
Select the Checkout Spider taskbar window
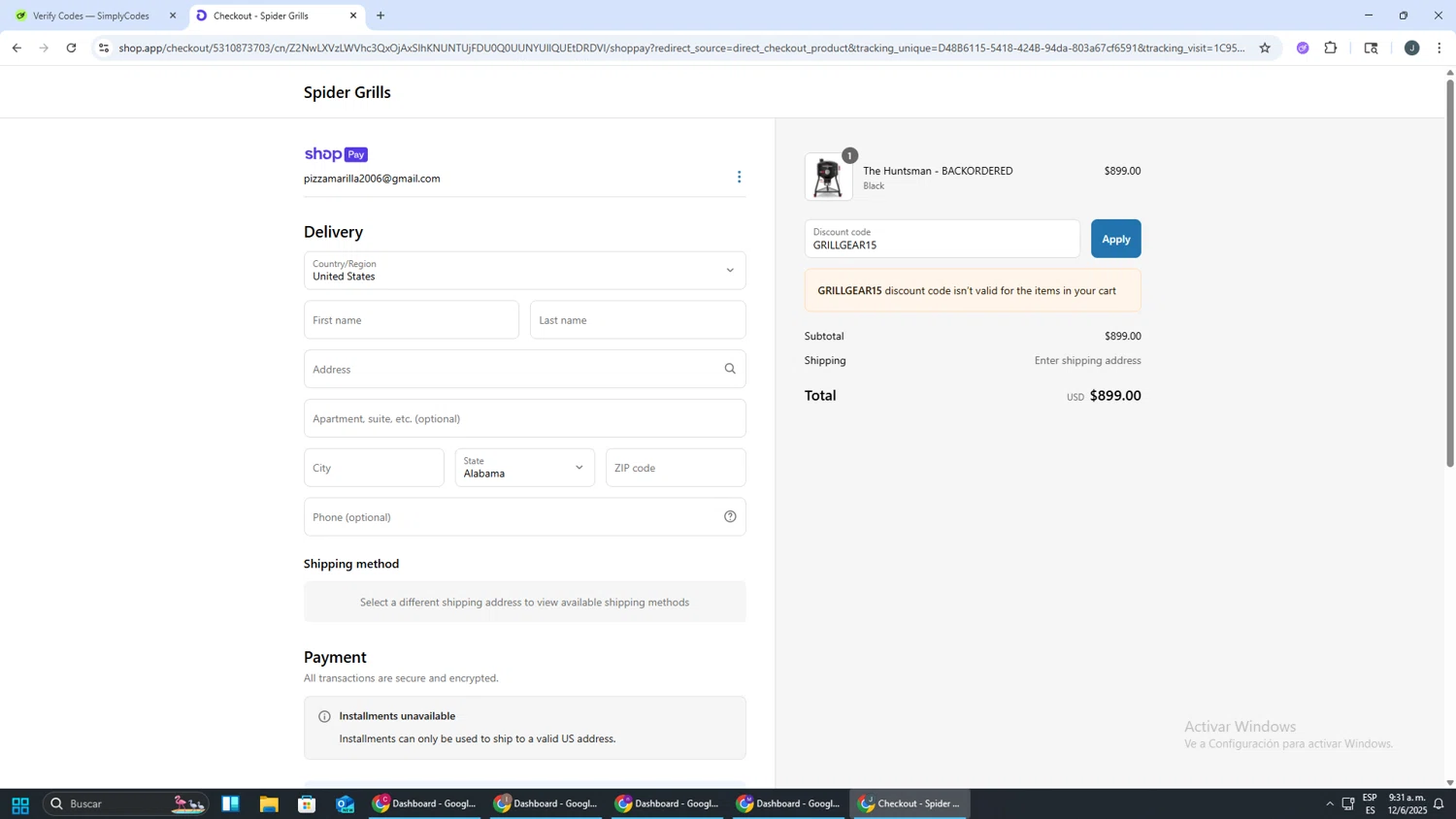coord(910,804)
